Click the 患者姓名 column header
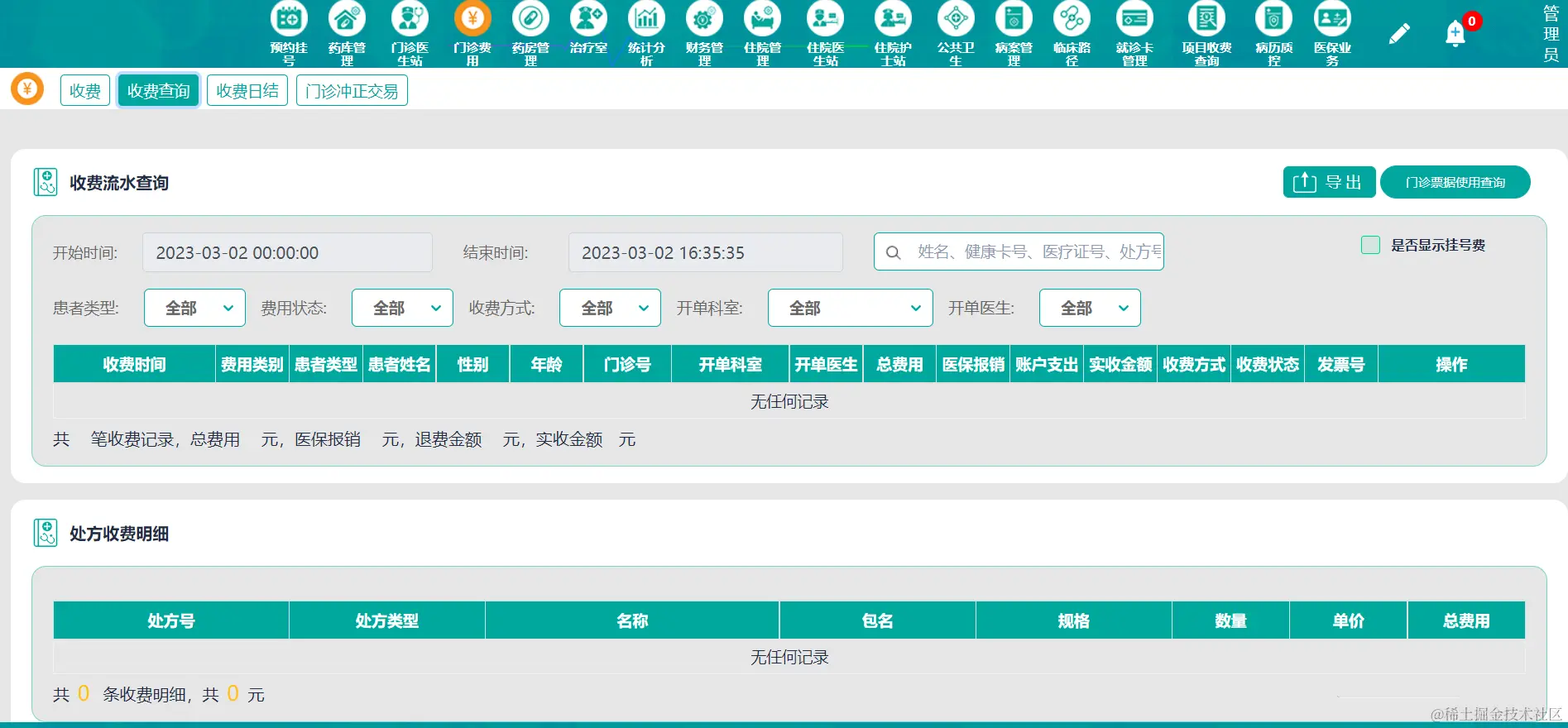 [400, 364]
